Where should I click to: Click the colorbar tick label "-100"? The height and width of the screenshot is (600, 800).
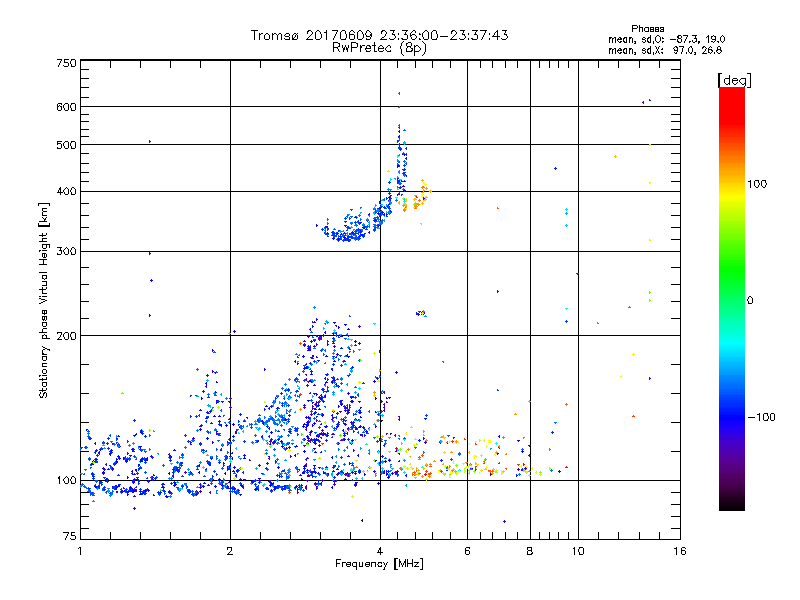click(761, 417)
